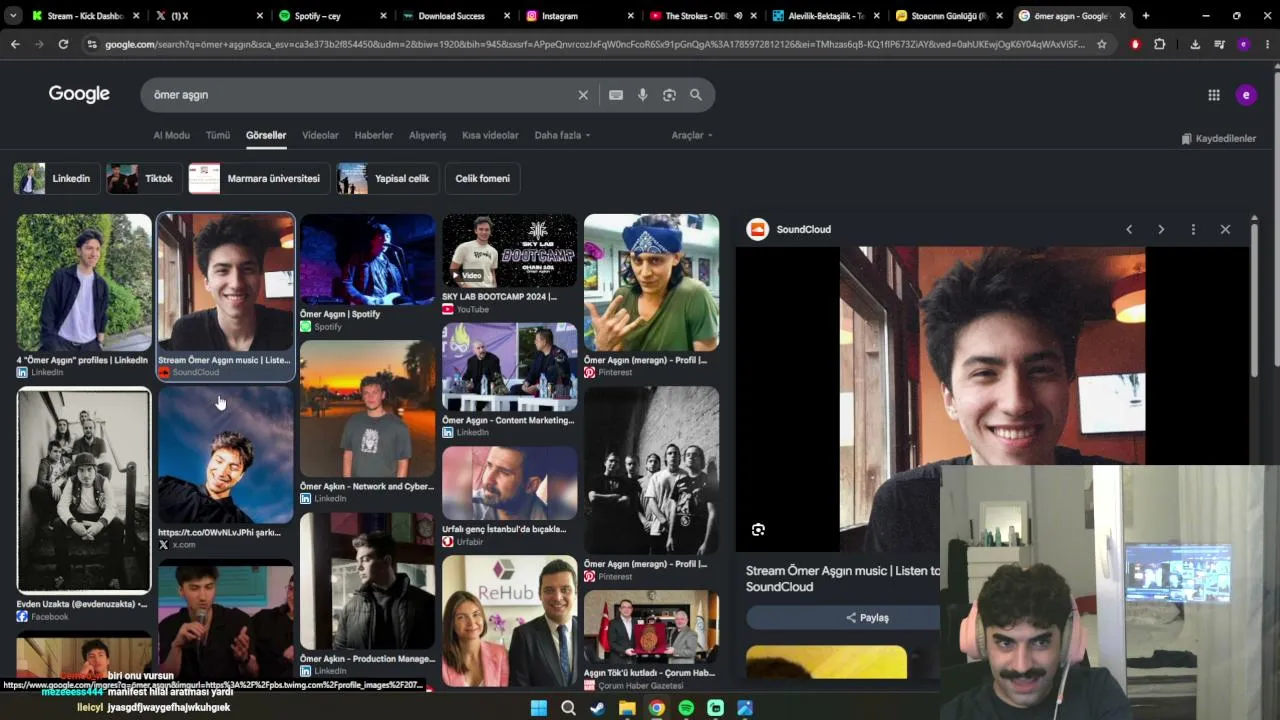The image size is (1280, 720).
Task: Open the Ömer Aşgın Content Marketing result
Action: click(x=510, y=367)
